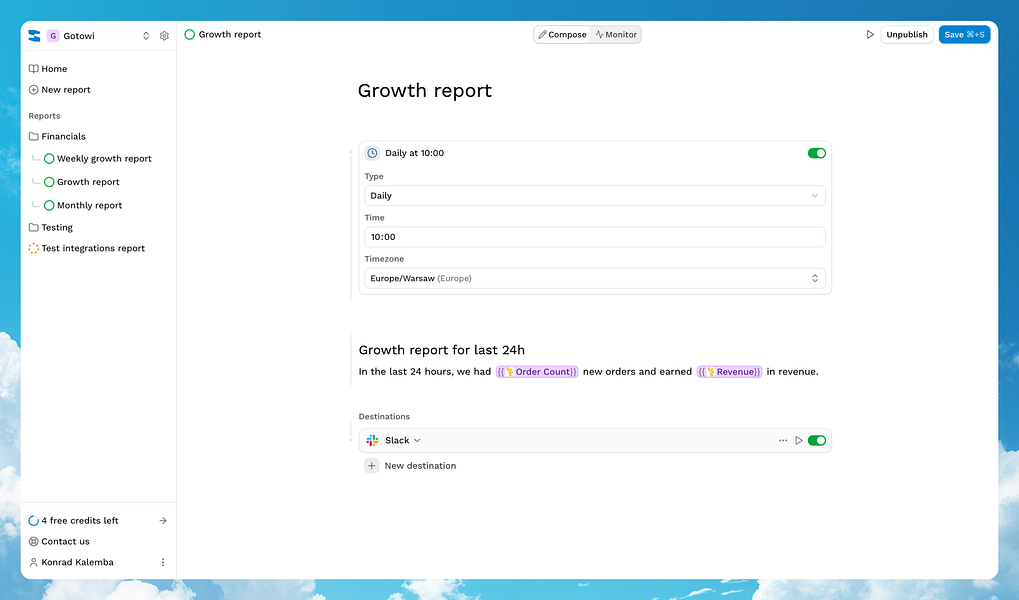Click the Contact us lifebuoy icon
The width and height of the screenshot is (1019, 600).
tap(34, 541)
